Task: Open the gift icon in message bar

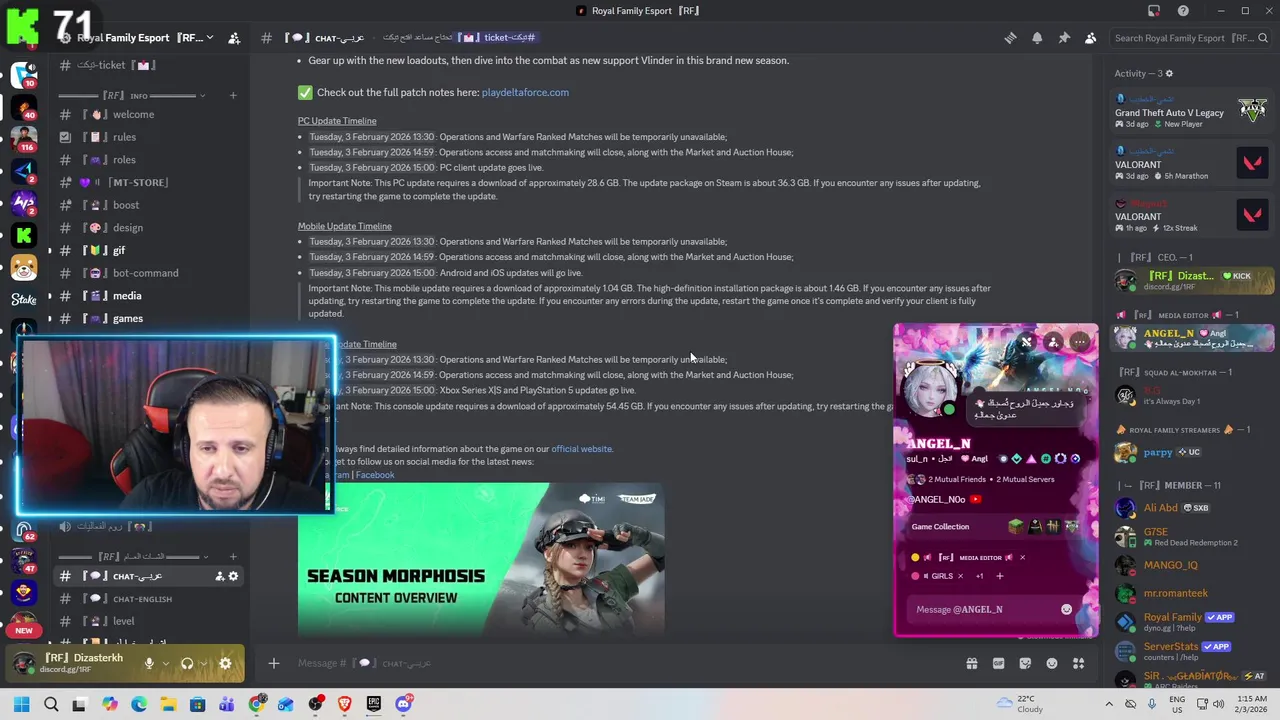Action: pyautogui.click(x=971, y=663)
